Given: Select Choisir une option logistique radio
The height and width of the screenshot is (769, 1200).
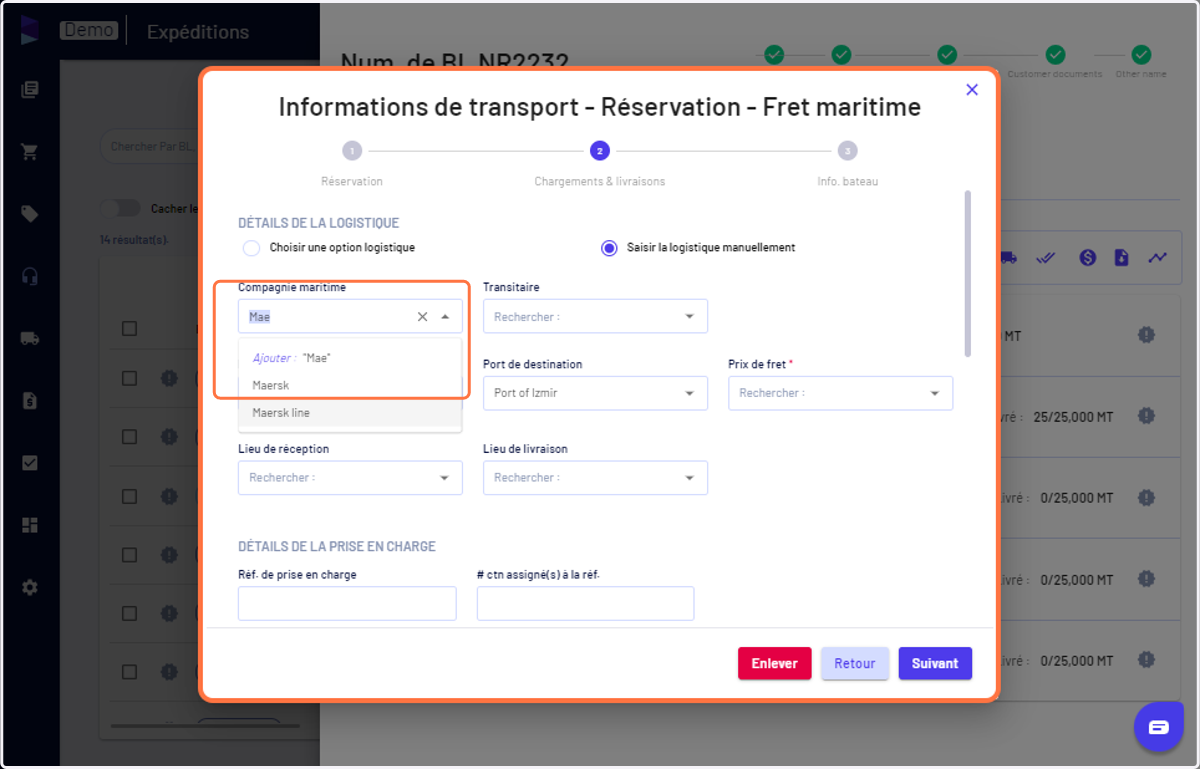Looking at the screenshot, I should click(252, 248).
